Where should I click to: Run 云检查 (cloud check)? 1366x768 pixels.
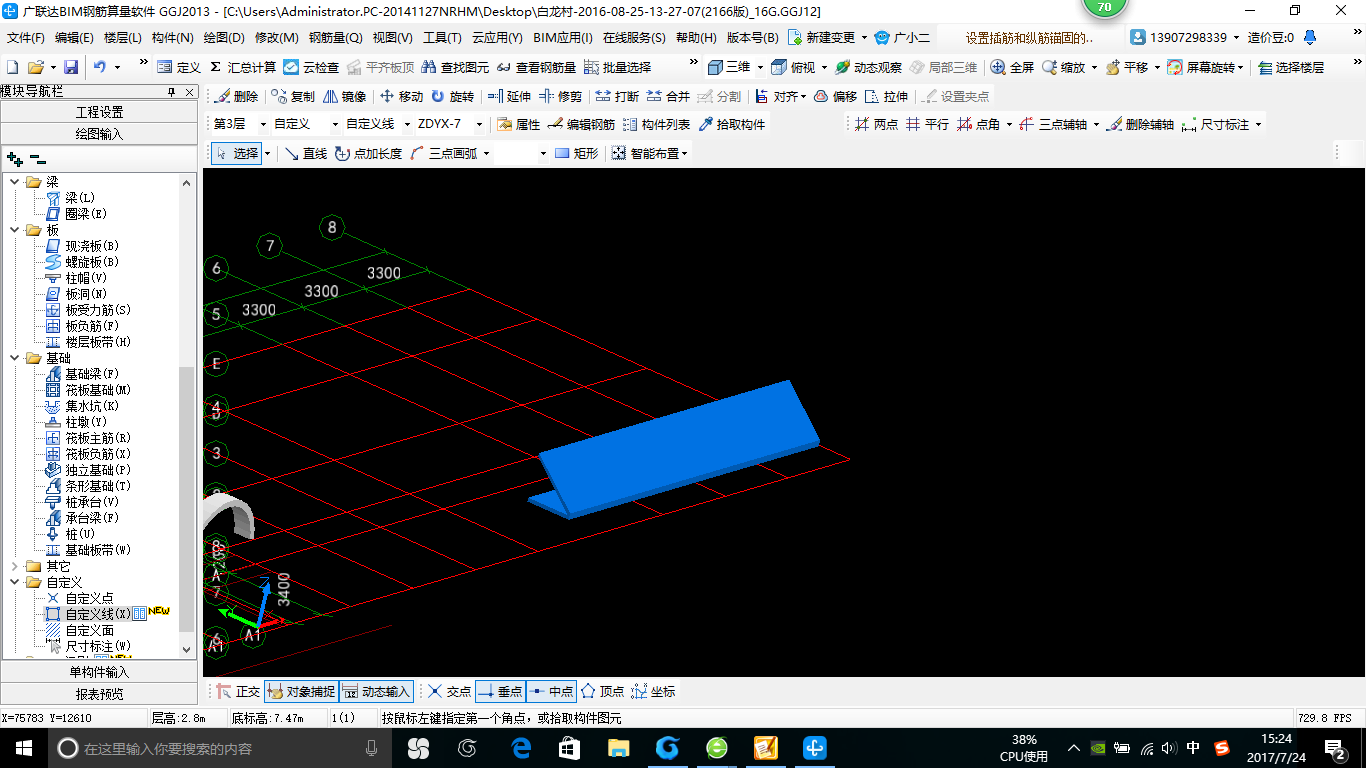click(x=311, y=67)
